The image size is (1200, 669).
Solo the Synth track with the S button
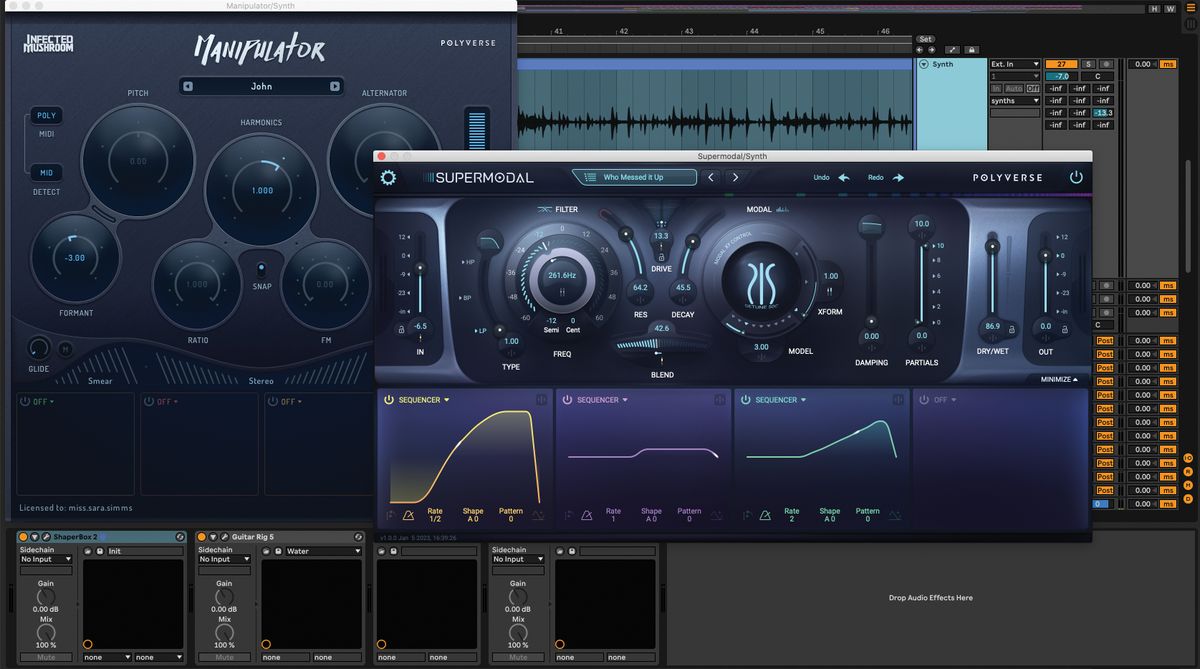1089,64
